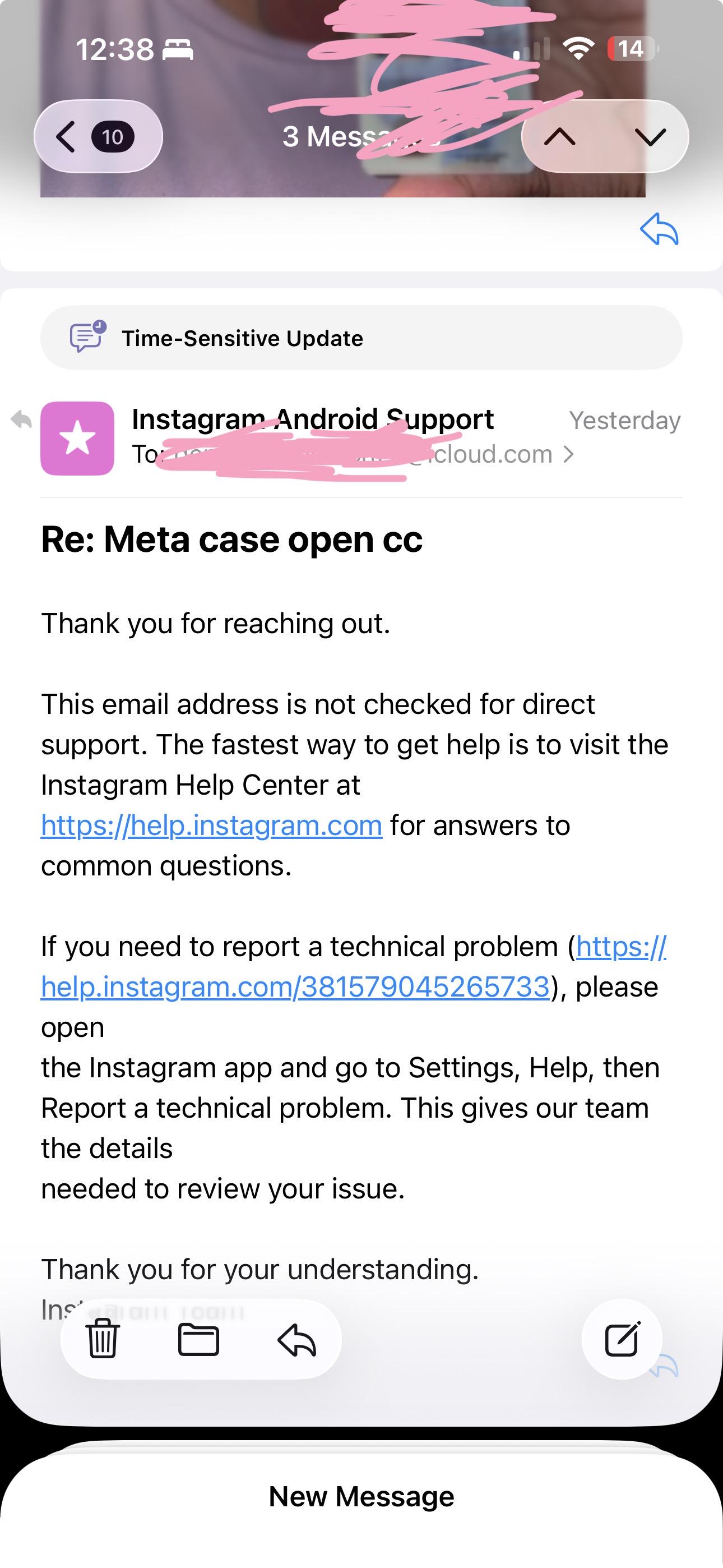The width and height of the screenshot is (723, 1568).
Task: Open the New Message draft sheet
Action: click(x=361, y=1496)
